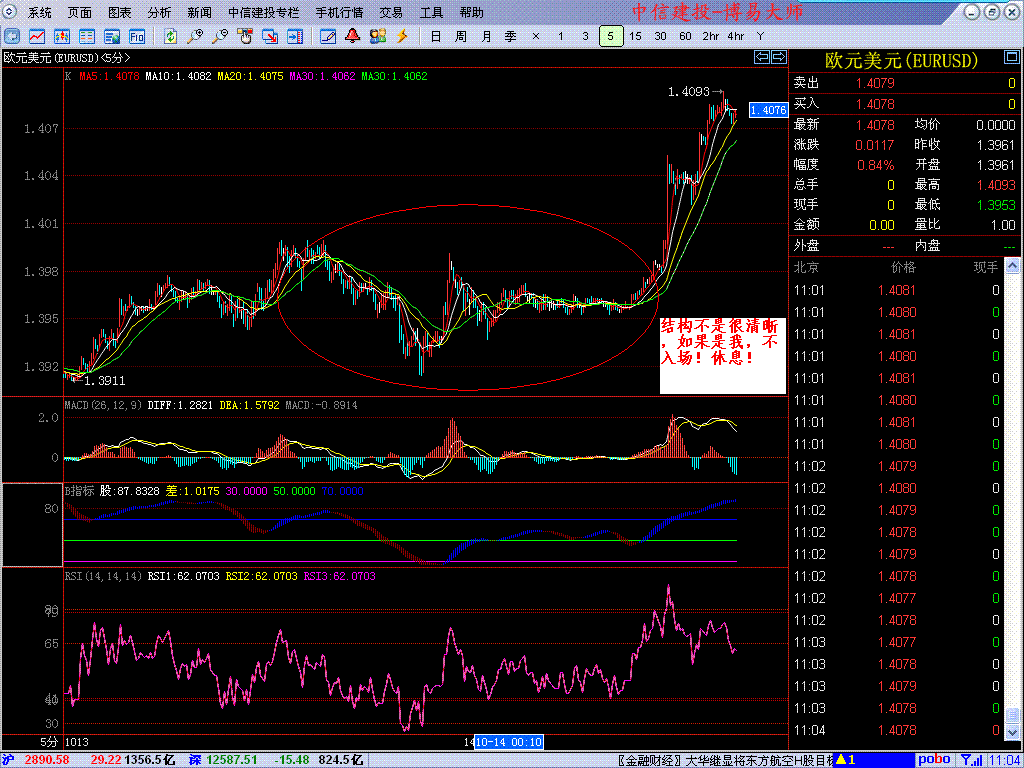Open the drawing pencil tool icon
This screenshot has height=768, width=1024.
(328, 36)
